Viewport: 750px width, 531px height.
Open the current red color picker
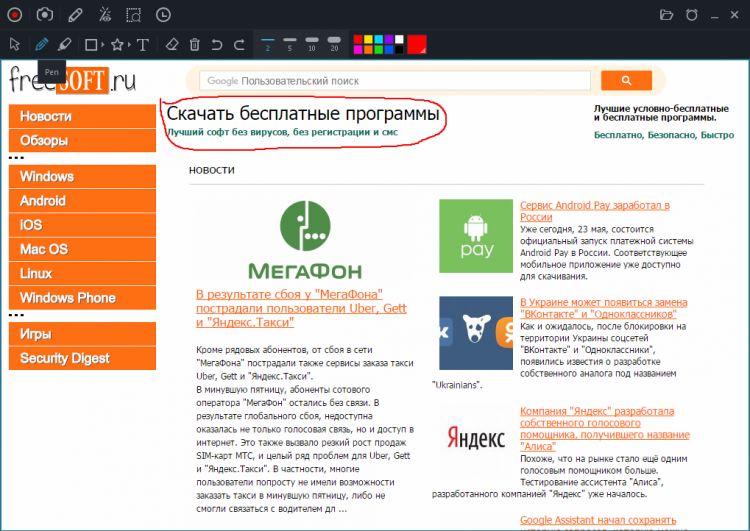417,44
